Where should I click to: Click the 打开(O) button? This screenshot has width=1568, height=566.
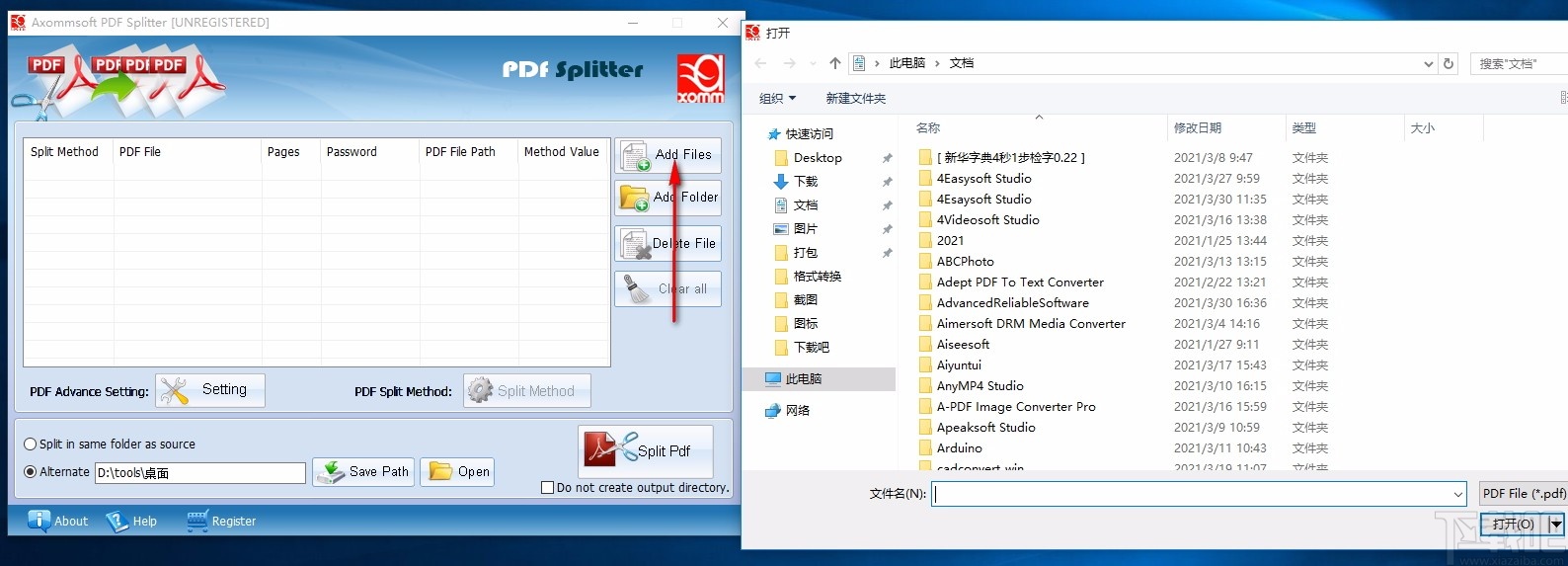(1514, 525)
